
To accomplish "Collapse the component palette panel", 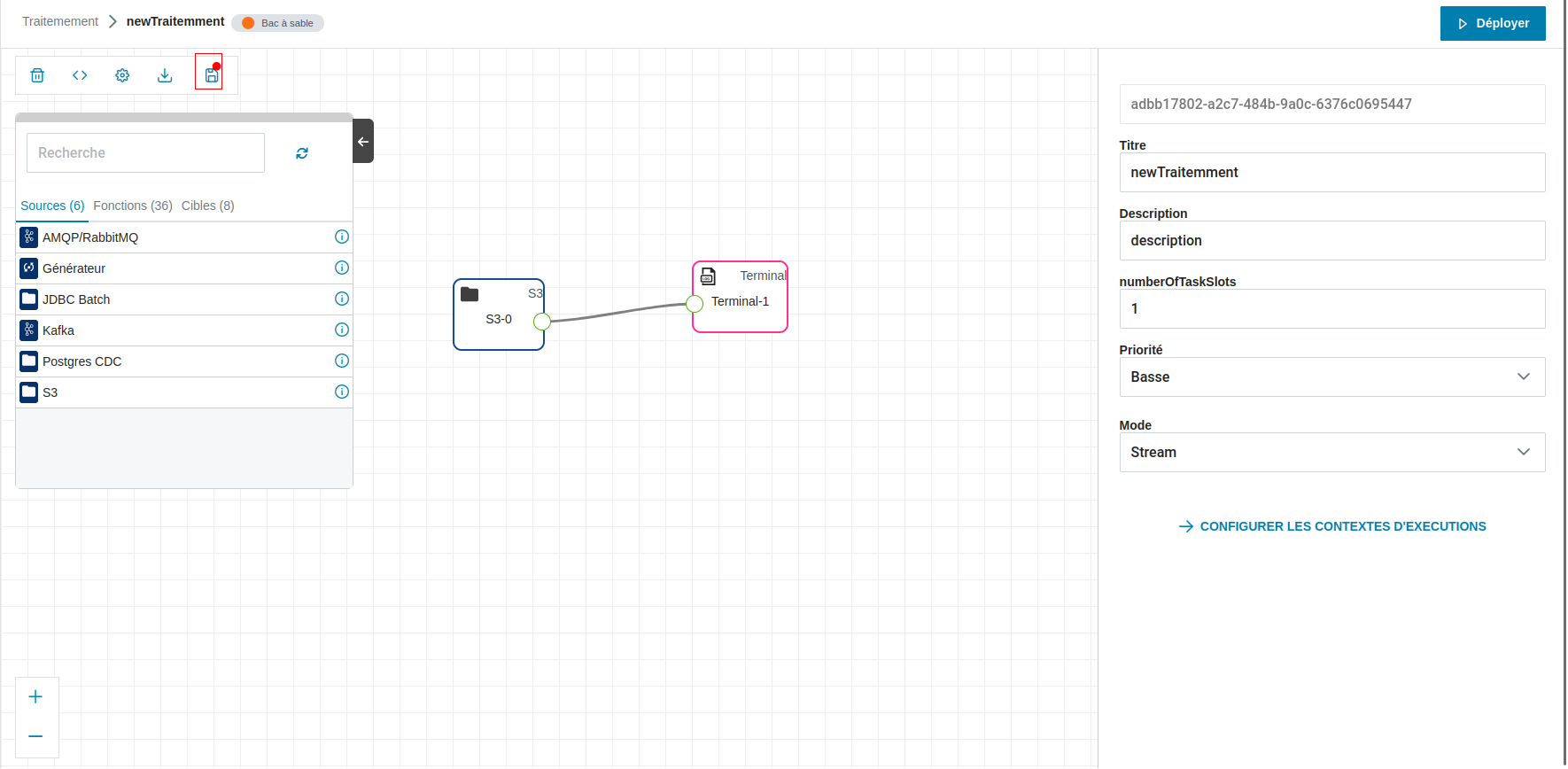I will pyautogui.click(x=363, y=142).
